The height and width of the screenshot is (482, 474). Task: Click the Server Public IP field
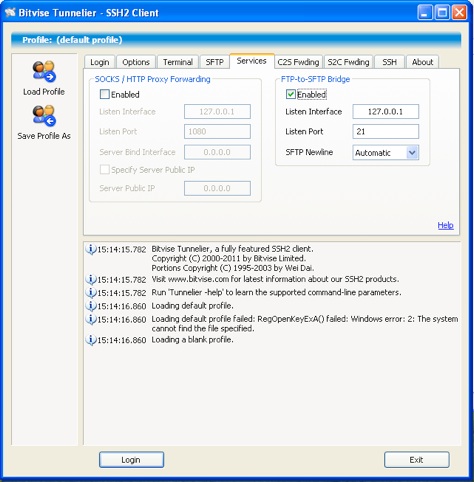[217, 188]
